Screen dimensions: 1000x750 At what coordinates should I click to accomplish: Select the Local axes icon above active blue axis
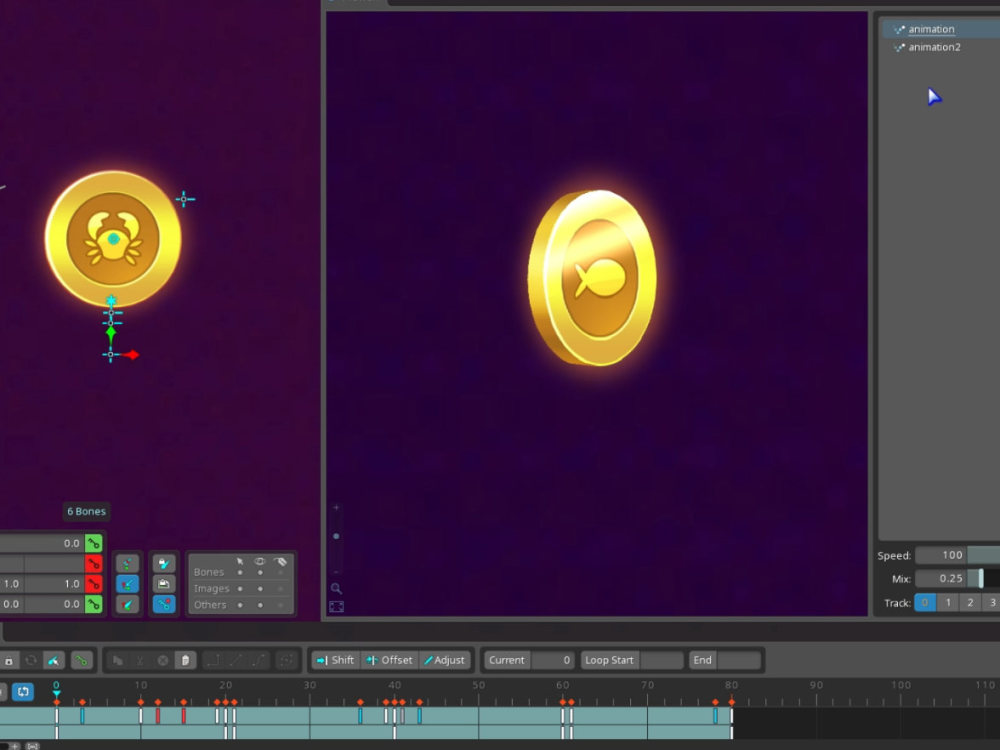pos(128,564)
